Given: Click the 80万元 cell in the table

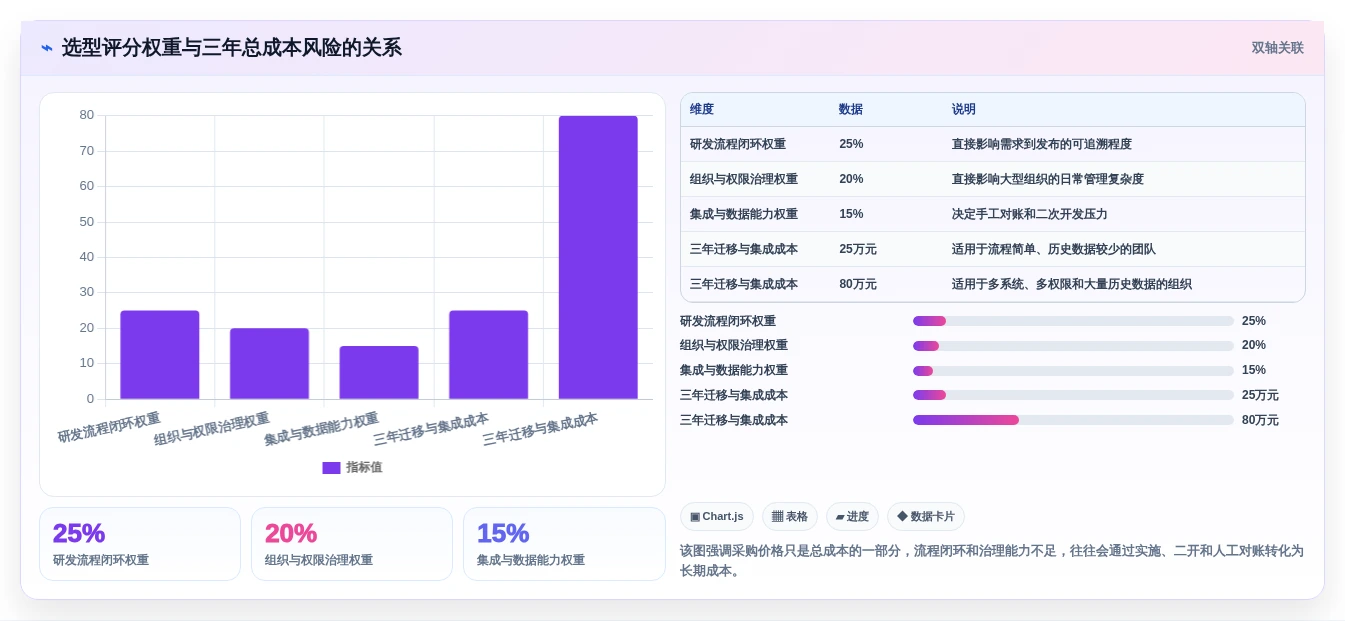Looking at the screenshot, I should (858, 284).
